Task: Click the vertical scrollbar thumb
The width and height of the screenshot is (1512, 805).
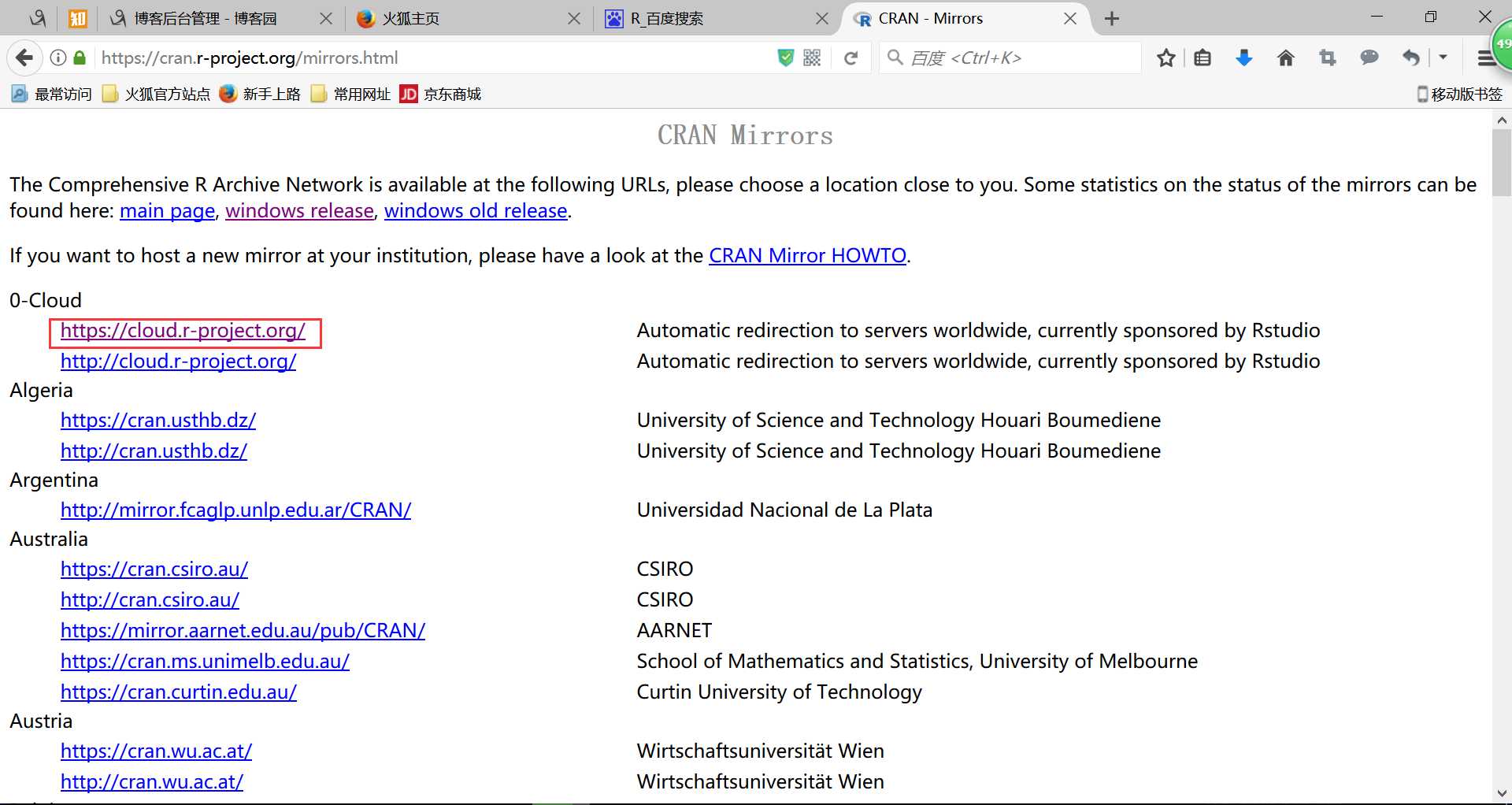Action: [x=1502, y=162]
